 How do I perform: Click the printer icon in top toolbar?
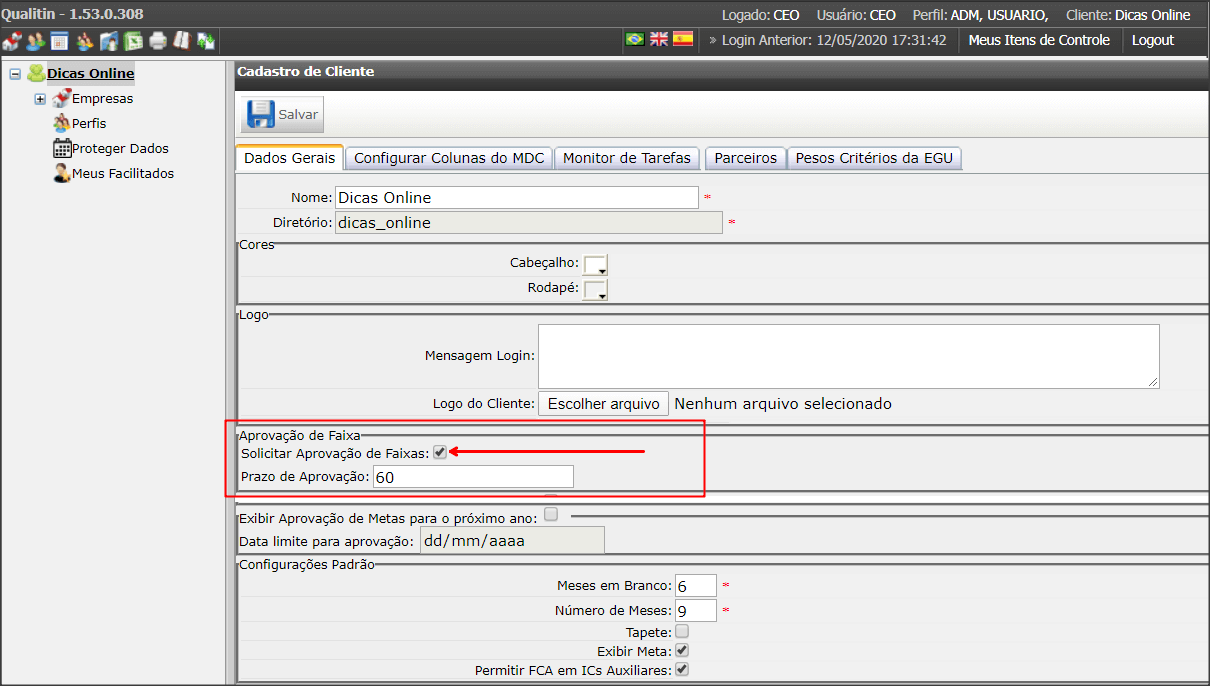(158, 41)
